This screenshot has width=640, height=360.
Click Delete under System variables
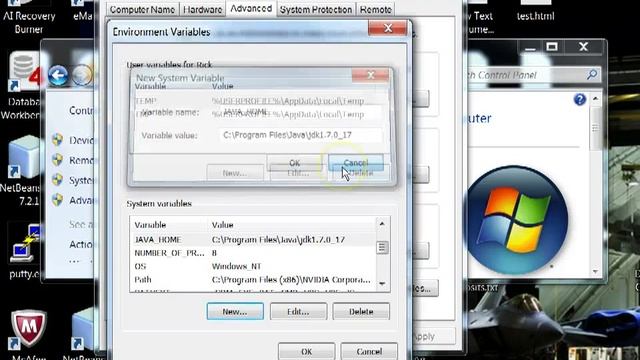361,311
